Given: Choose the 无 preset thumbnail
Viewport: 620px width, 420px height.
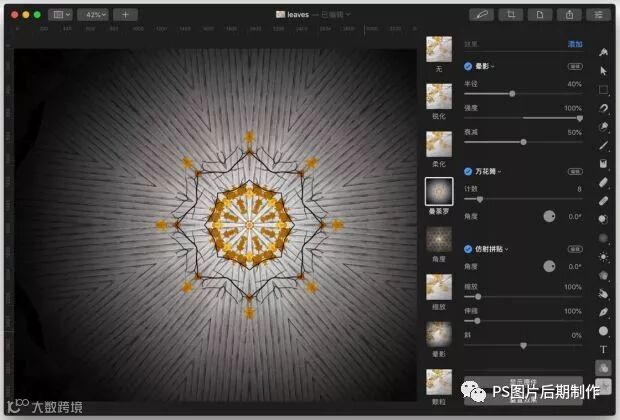Looking at the screenshot, I should click(439, 49).
